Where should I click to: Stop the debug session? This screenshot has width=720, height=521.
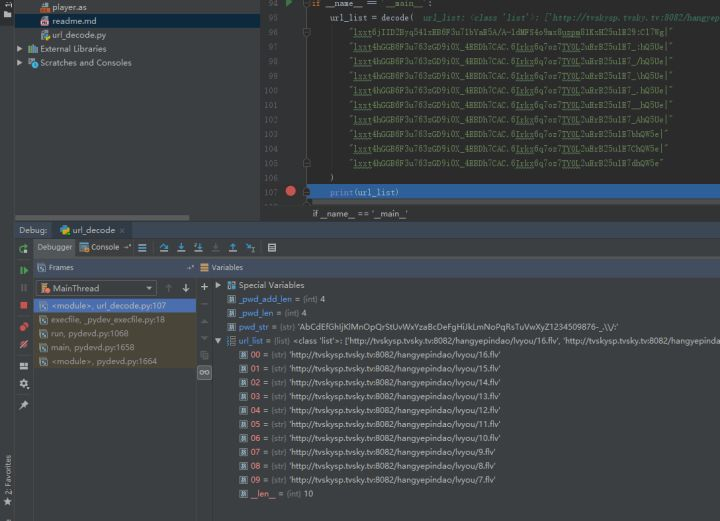coord(24,305)
